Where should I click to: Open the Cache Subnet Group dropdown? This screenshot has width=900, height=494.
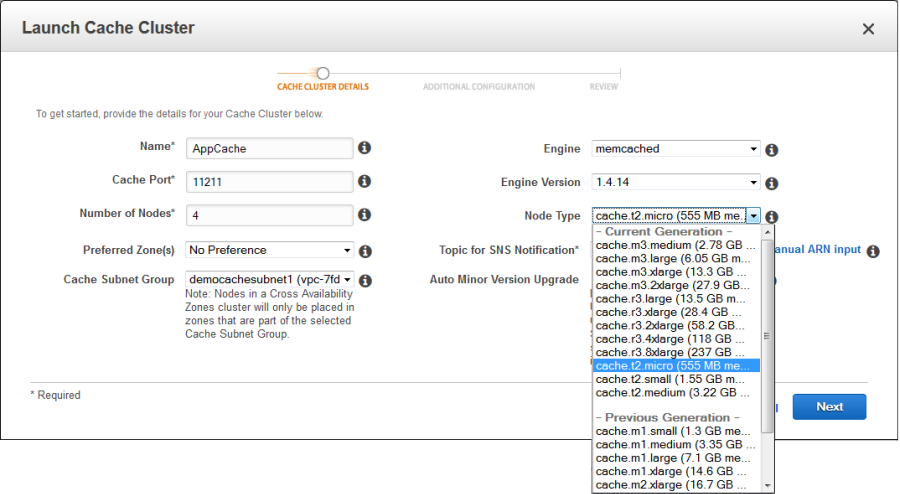click(269, 279)
